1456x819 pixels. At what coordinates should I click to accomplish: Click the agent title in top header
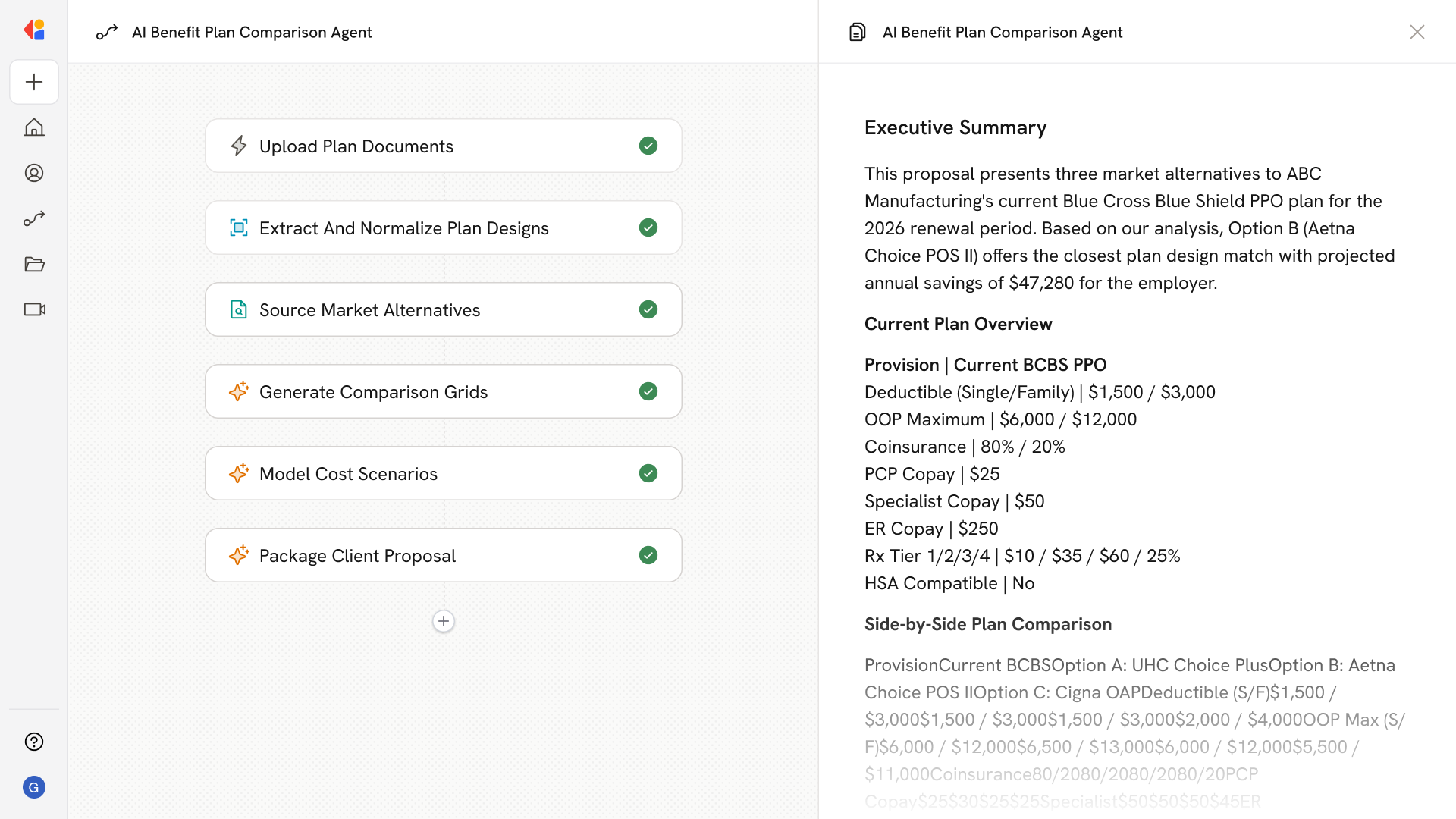tap(252, 32)
